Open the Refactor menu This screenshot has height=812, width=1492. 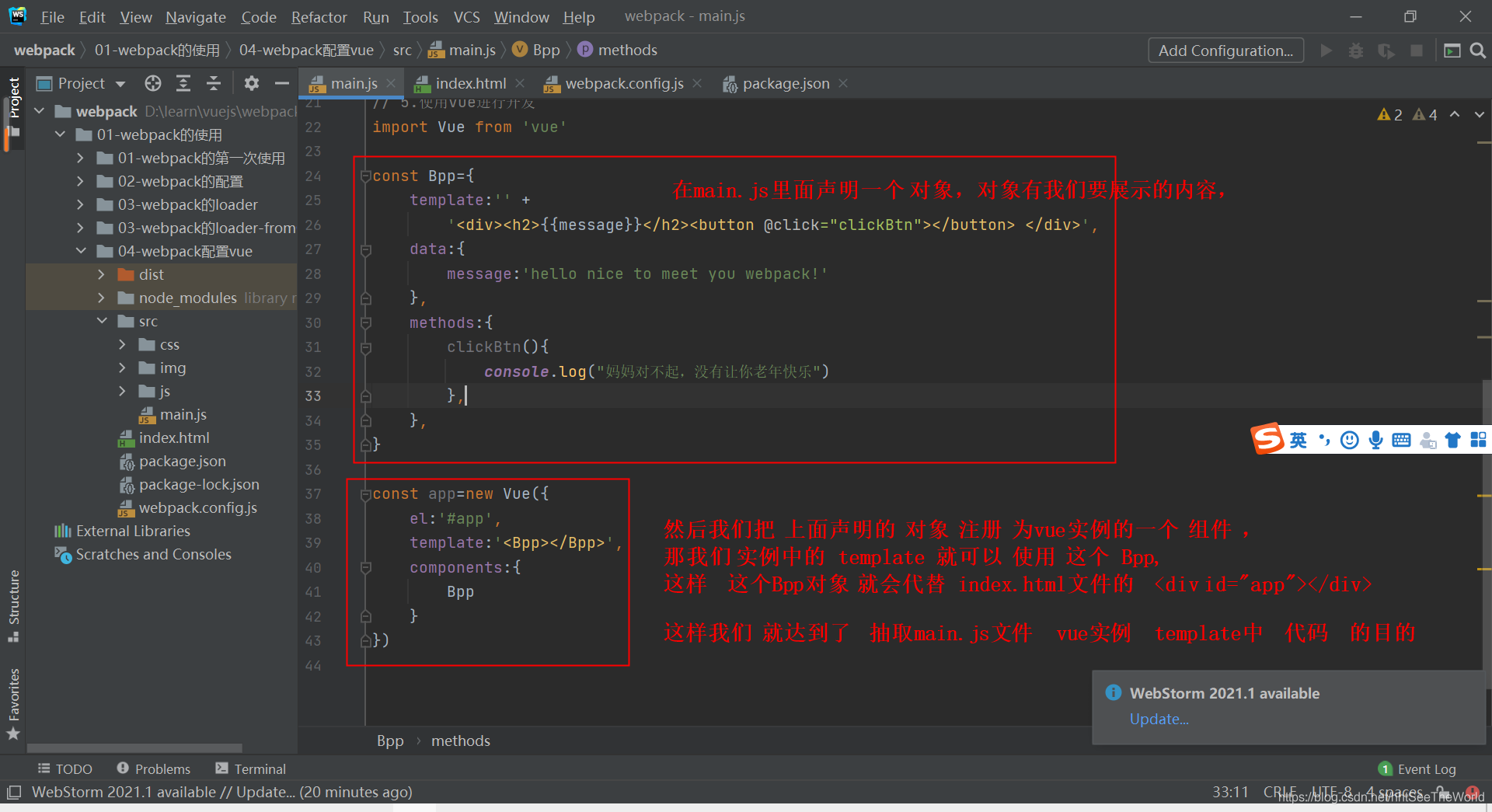319,17
